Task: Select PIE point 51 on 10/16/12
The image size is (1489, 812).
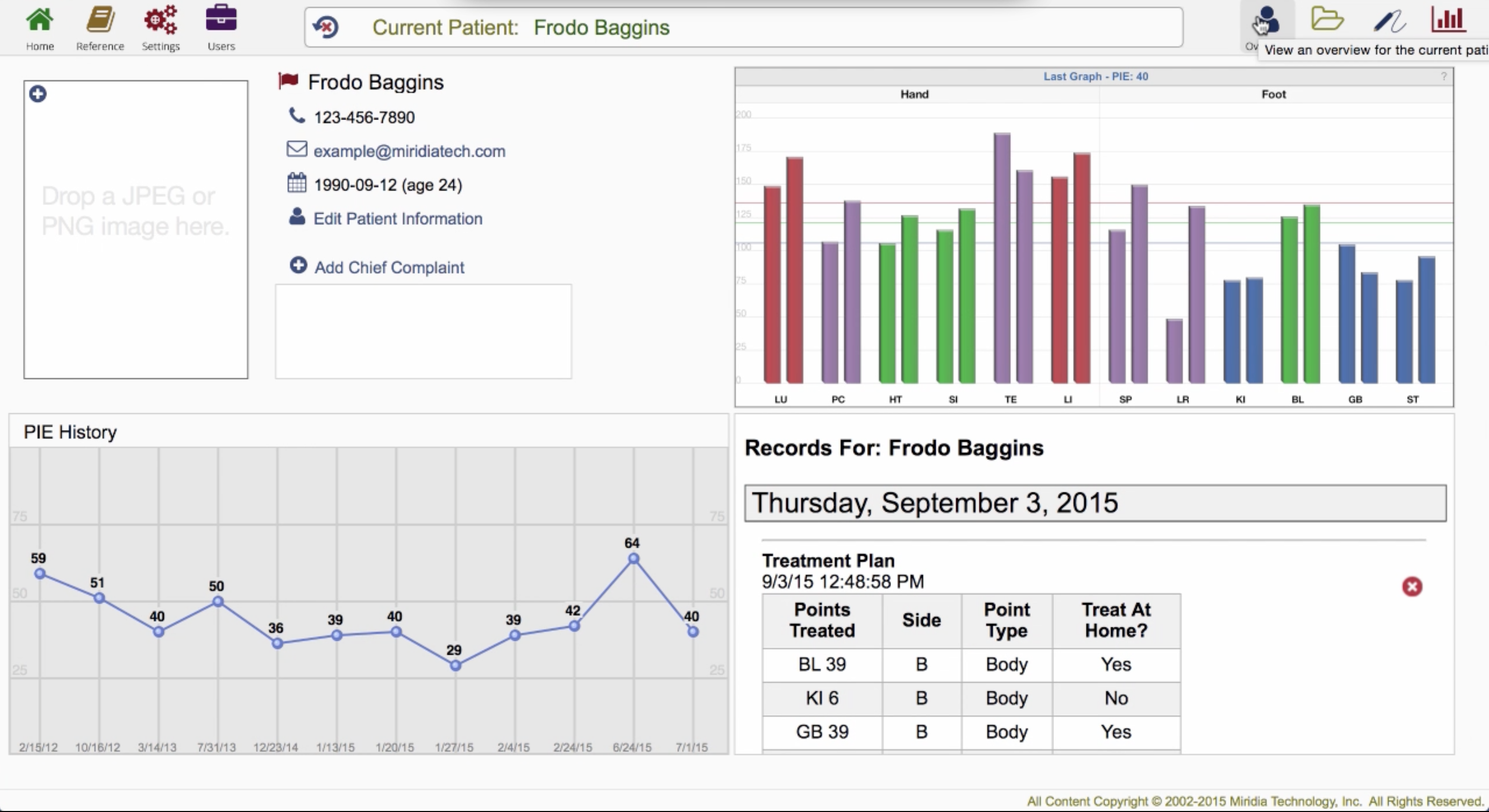Action: tap(99, 598)
